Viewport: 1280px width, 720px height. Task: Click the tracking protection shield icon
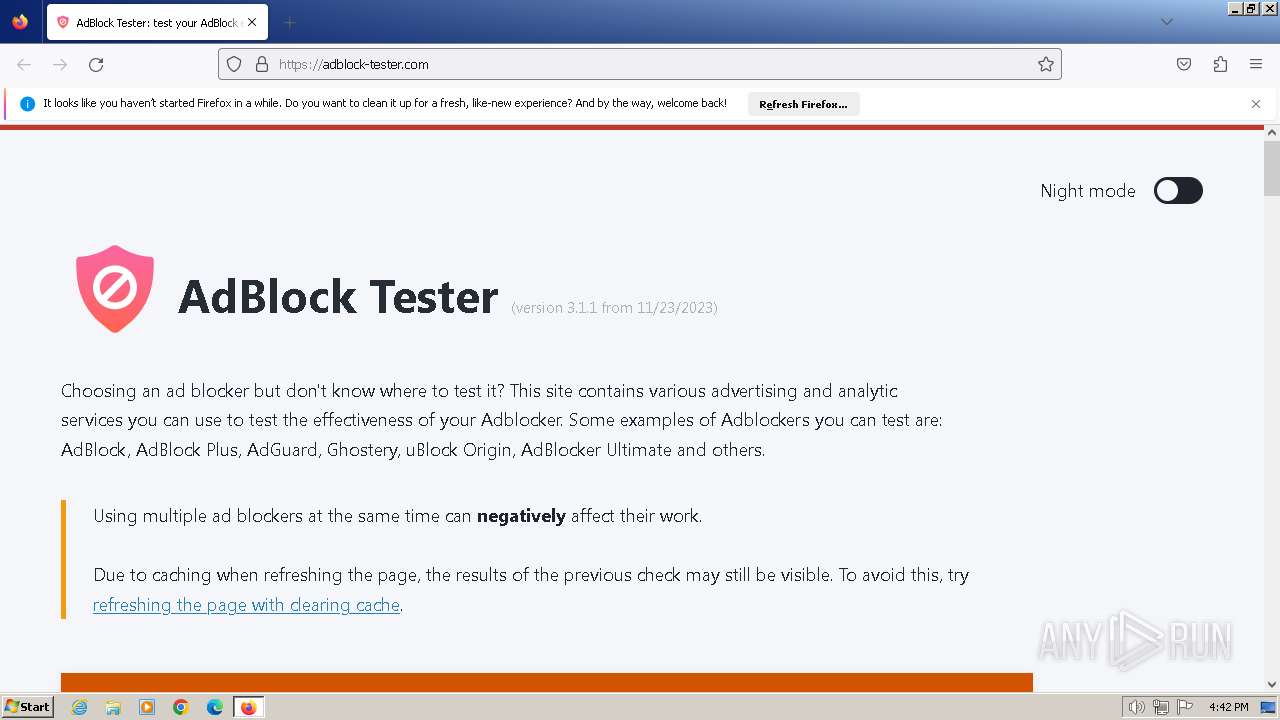[x=234, y=64]
